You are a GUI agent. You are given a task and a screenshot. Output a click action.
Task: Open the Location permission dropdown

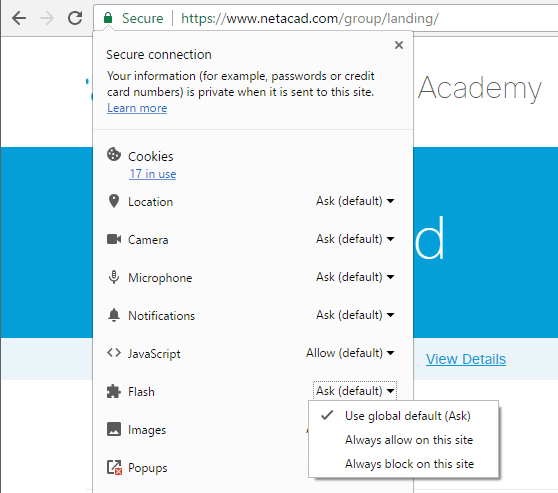[355, 201]
